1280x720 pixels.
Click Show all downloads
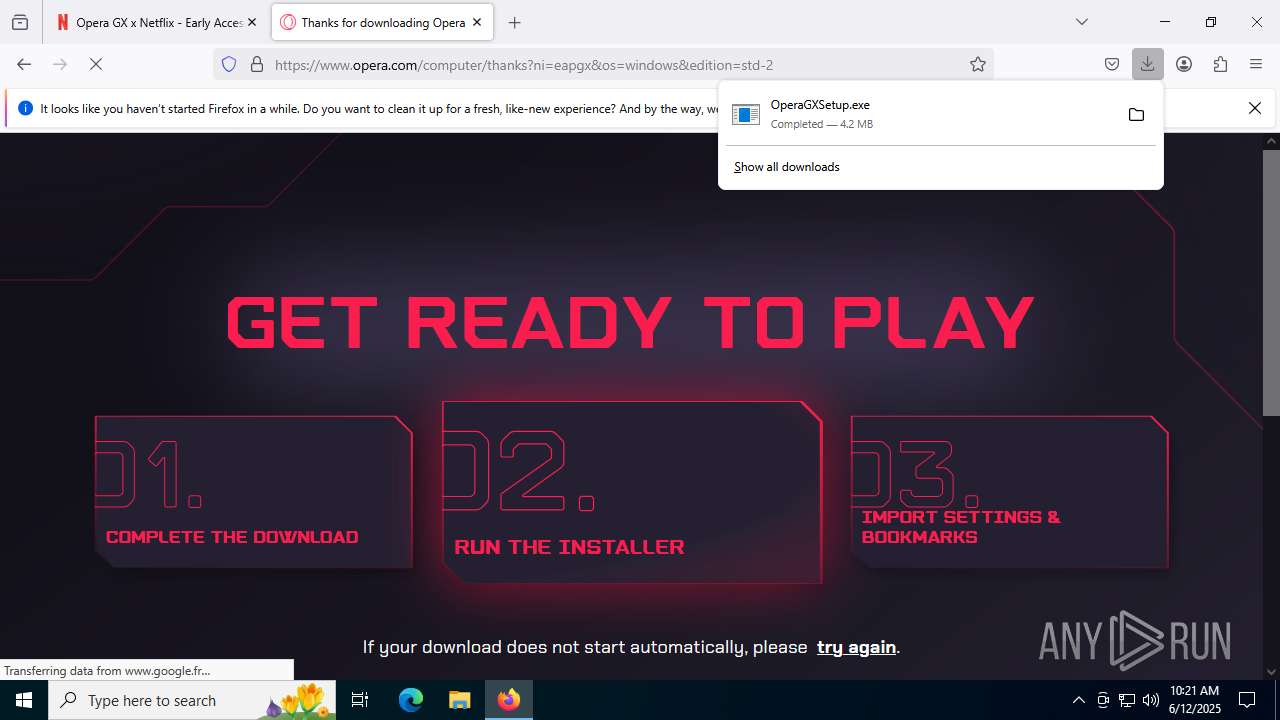click(787, 167)
